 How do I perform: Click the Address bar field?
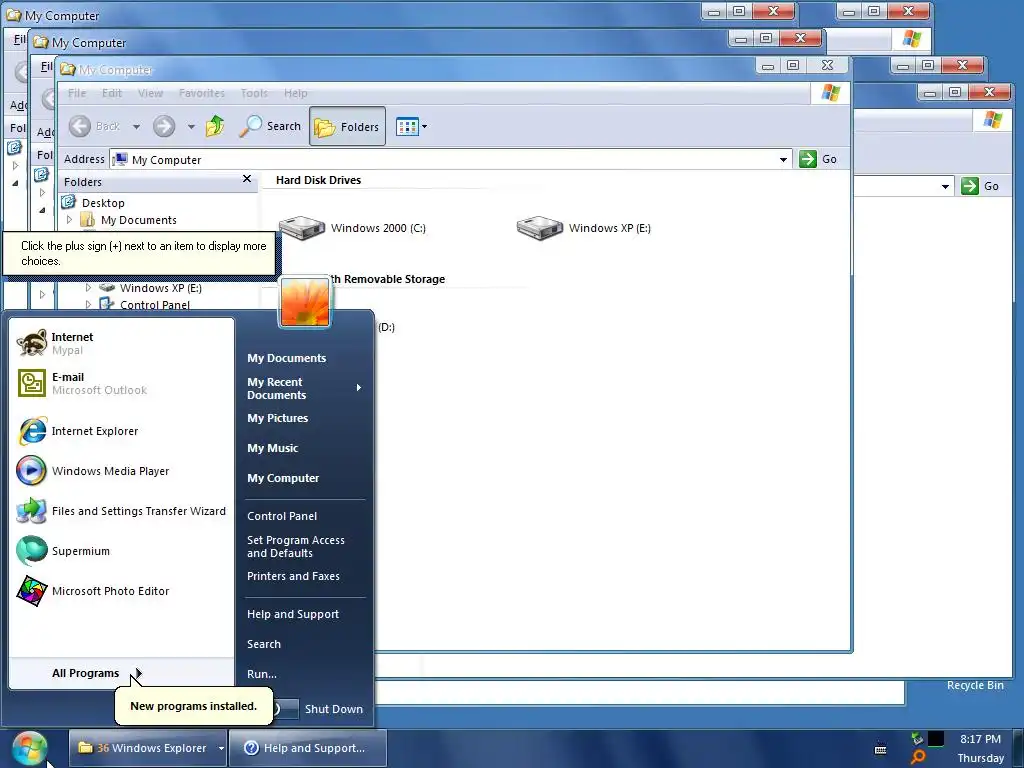[450, 159]
